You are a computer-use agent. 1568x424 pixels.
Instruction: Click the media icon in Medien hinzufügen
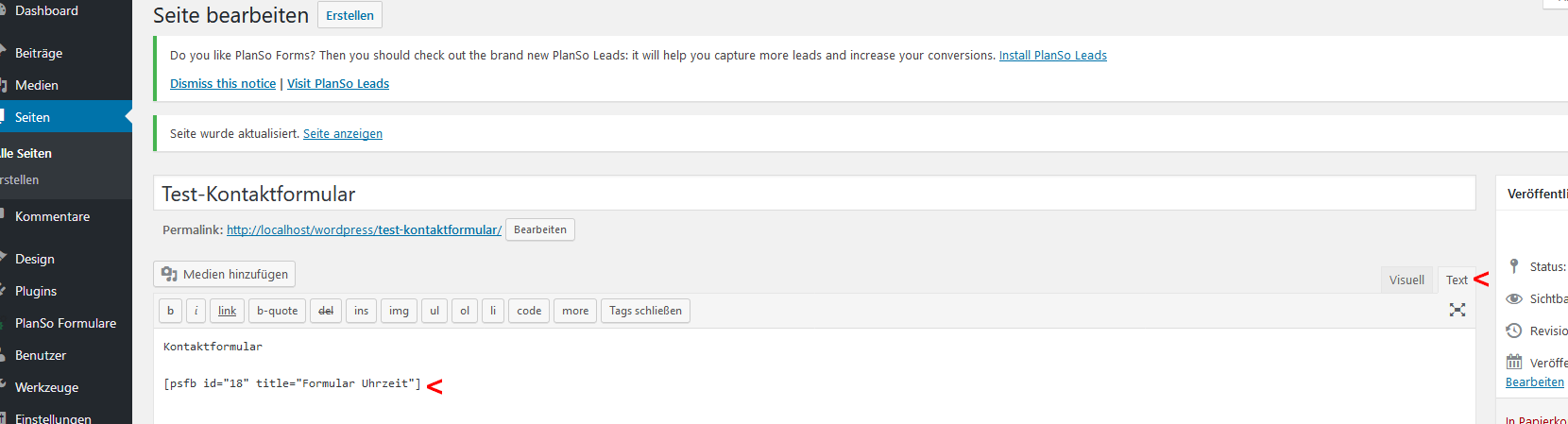tap(170, 274)
